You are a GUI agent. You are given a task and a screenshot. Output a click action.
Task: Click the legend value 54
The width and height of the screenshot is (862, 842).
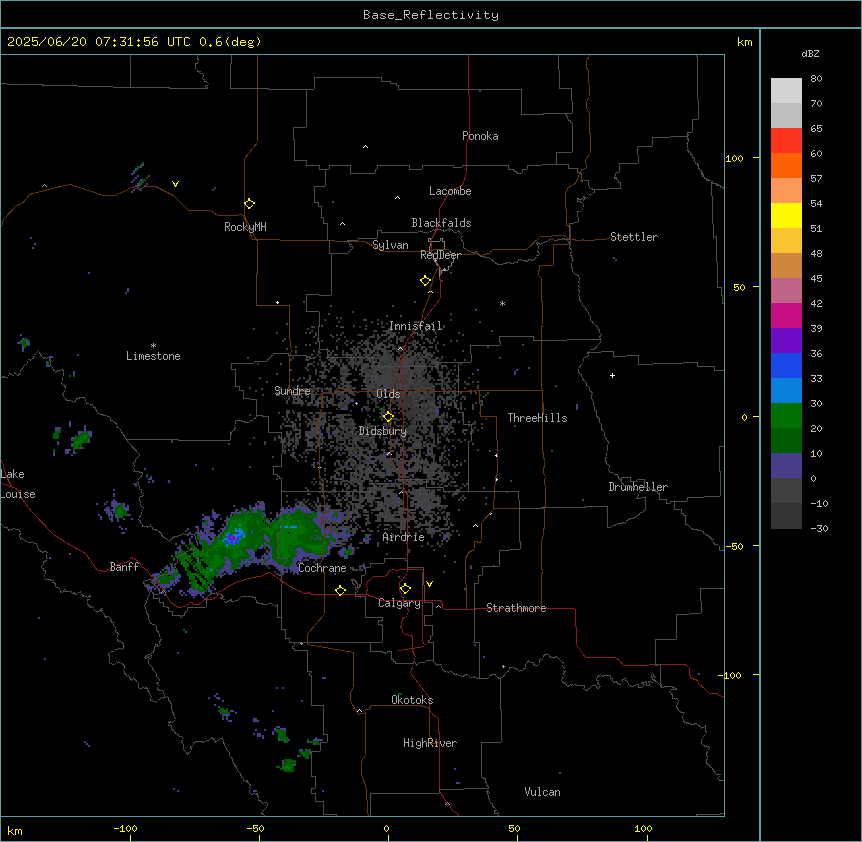pyautogui.click(x=816, y=203)
